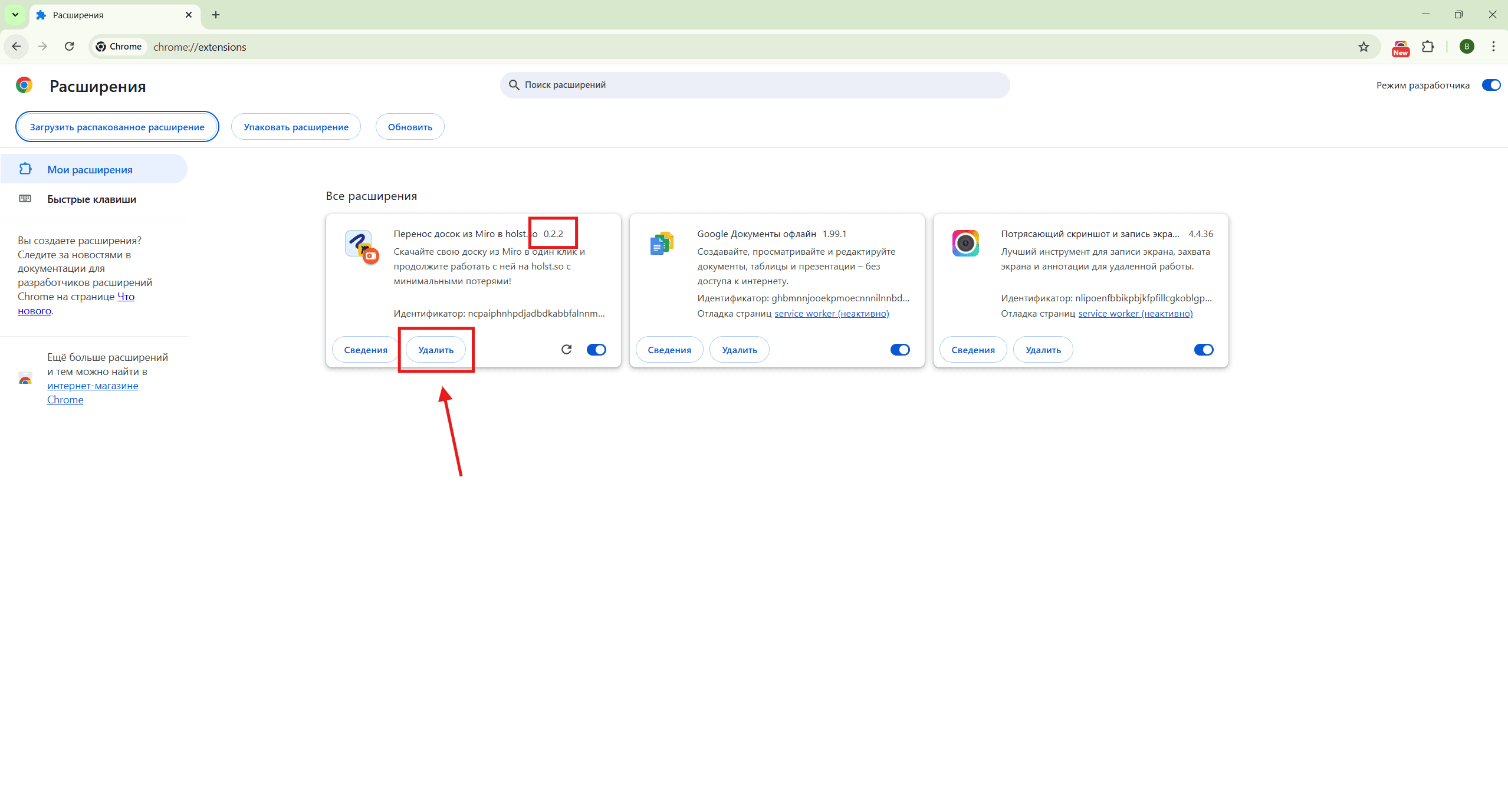Click Удалить on the Miro extension card
Viewport: 1508px width, 812px height.
436,350
